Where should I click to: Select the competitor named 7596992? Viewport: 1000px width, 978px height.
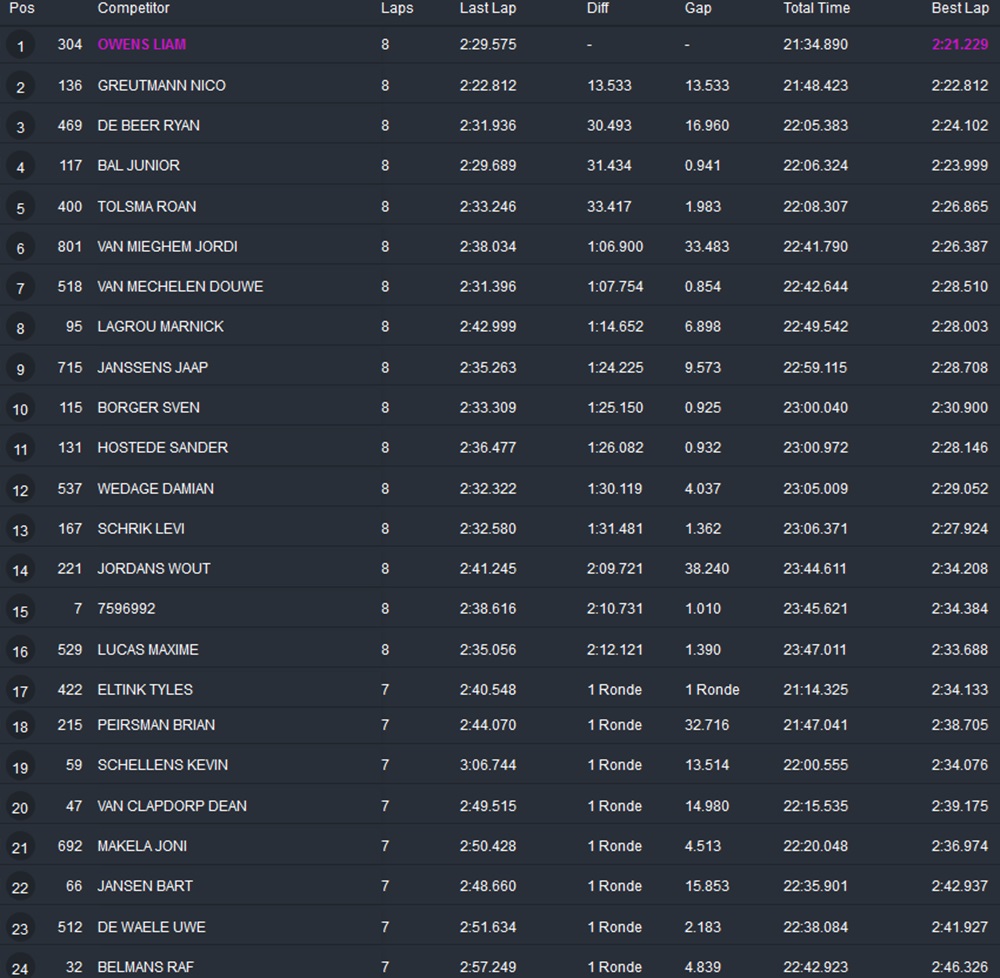(x=126, y=608)
